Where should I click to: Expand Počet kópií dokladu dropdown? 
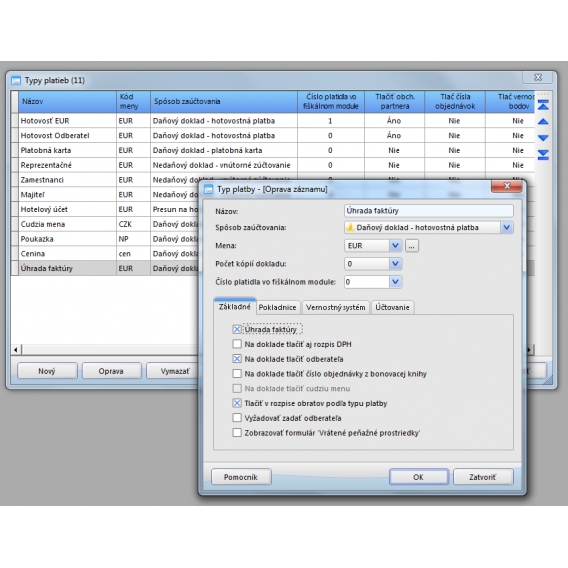point(395,264)
